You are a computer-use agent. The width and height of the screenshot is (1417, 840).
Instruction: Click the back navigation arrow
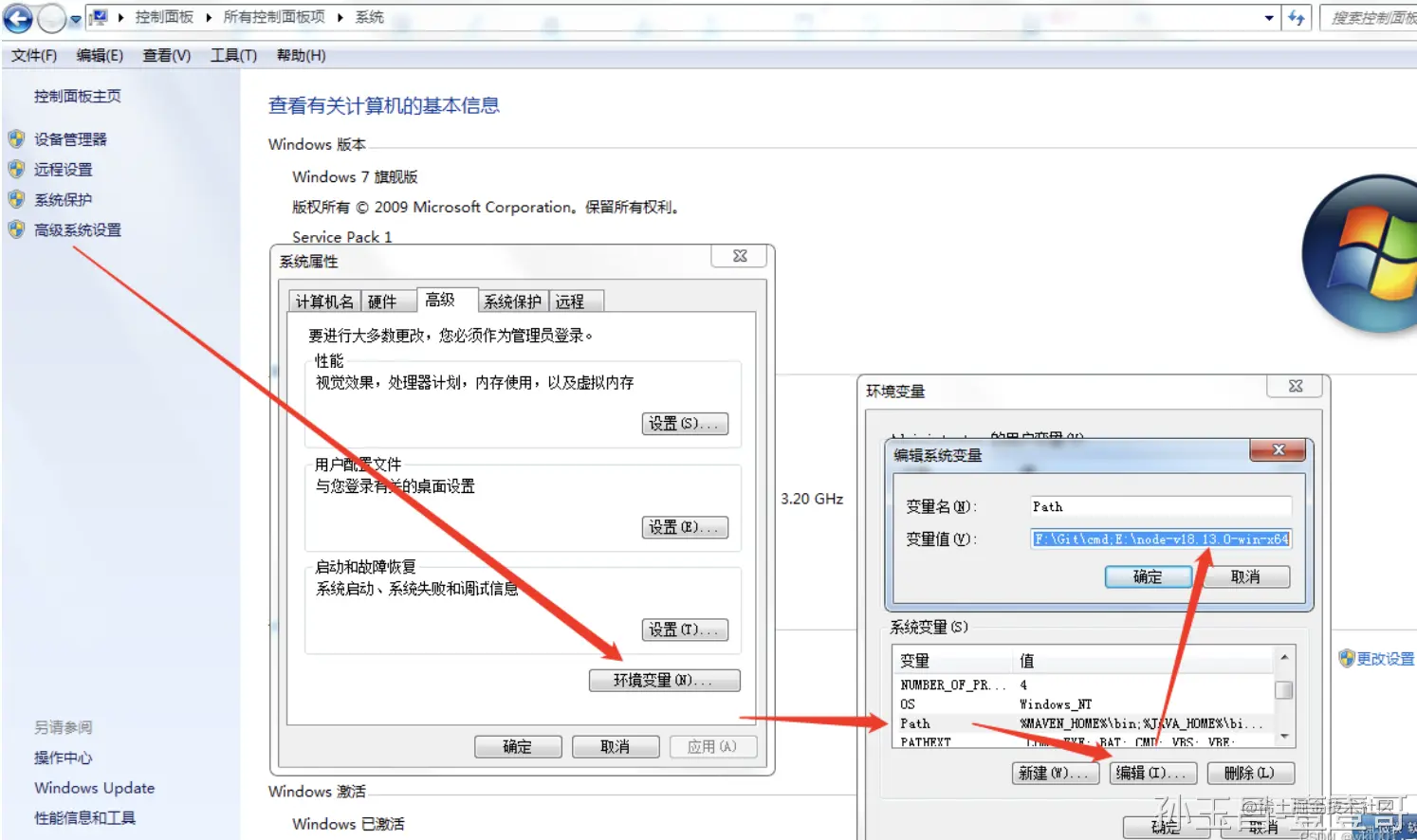pos(18,18)
